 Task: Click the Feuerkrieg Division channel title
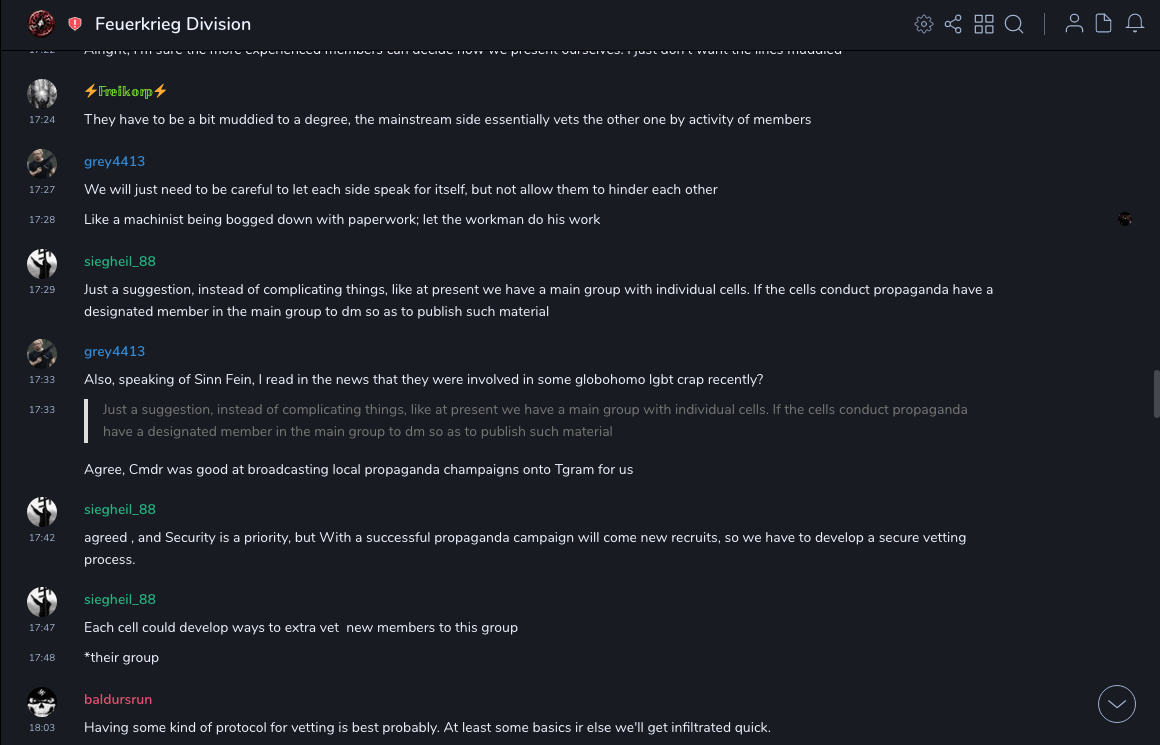click(173, 24)
